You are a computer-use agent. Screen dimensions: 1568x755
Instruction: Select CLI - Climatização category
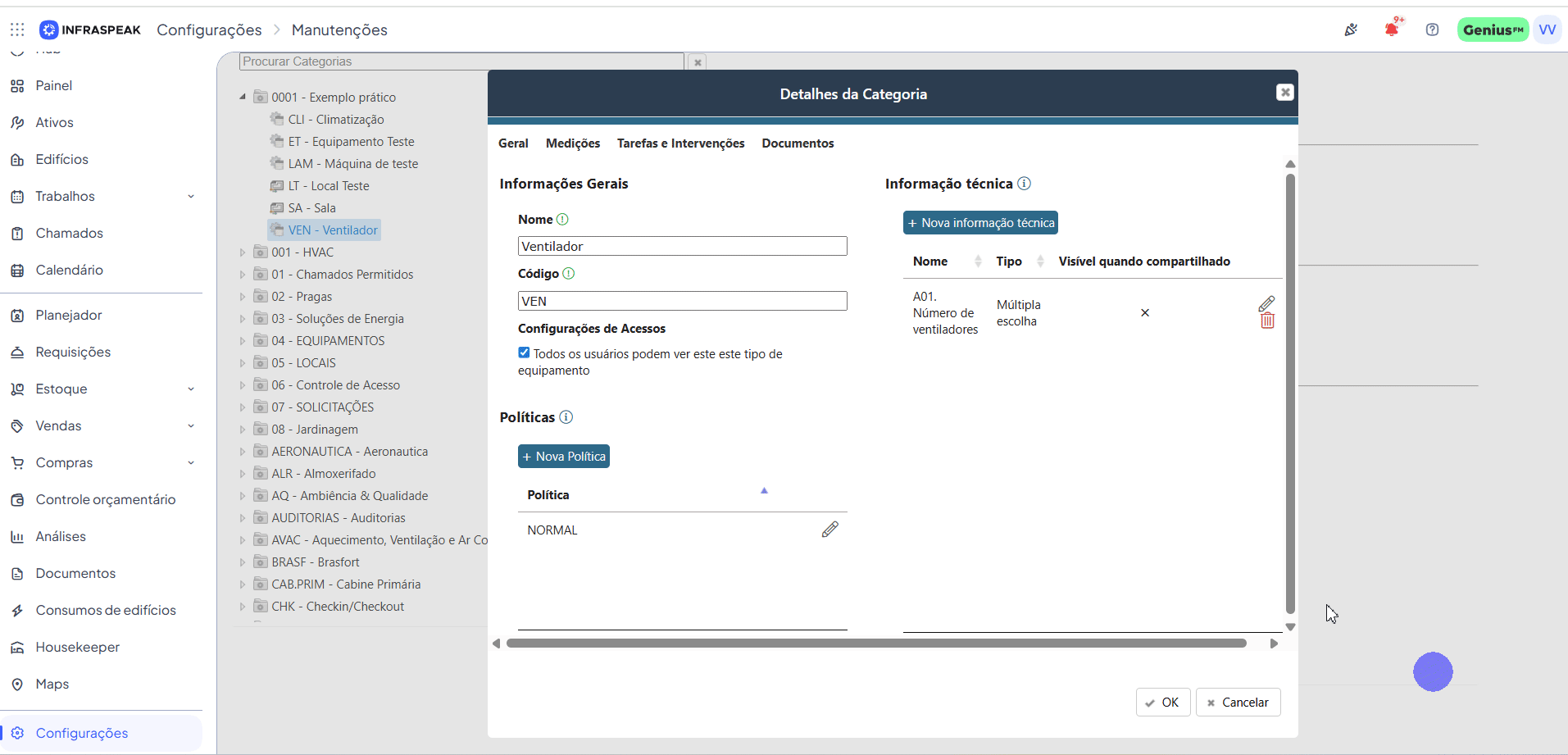(335, 120)
